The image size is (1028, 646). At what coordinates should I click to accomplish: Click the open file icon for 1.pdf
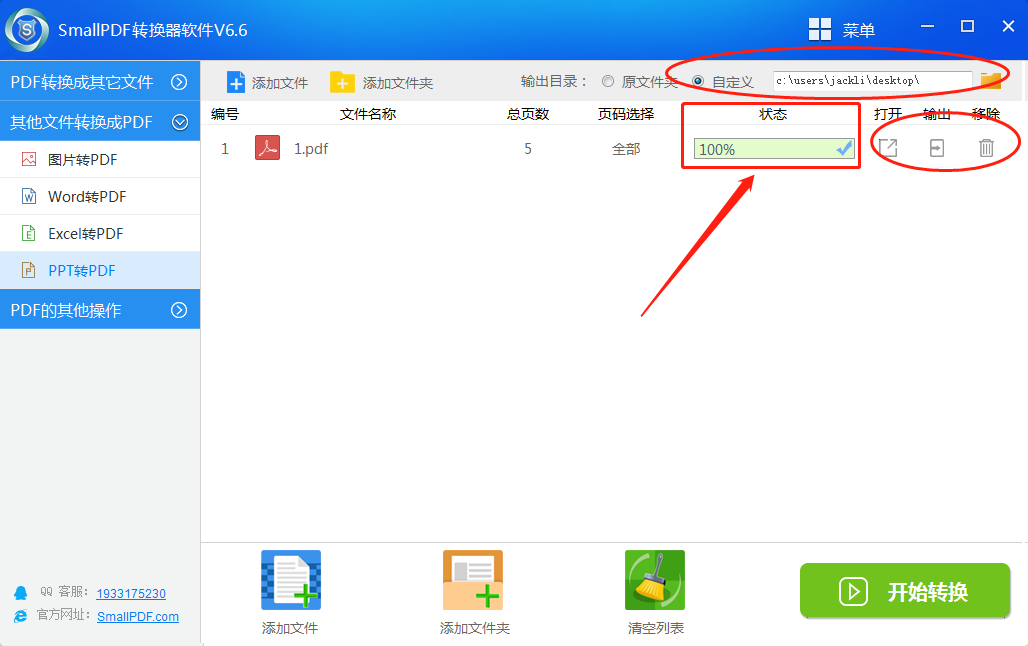(887, 148)
